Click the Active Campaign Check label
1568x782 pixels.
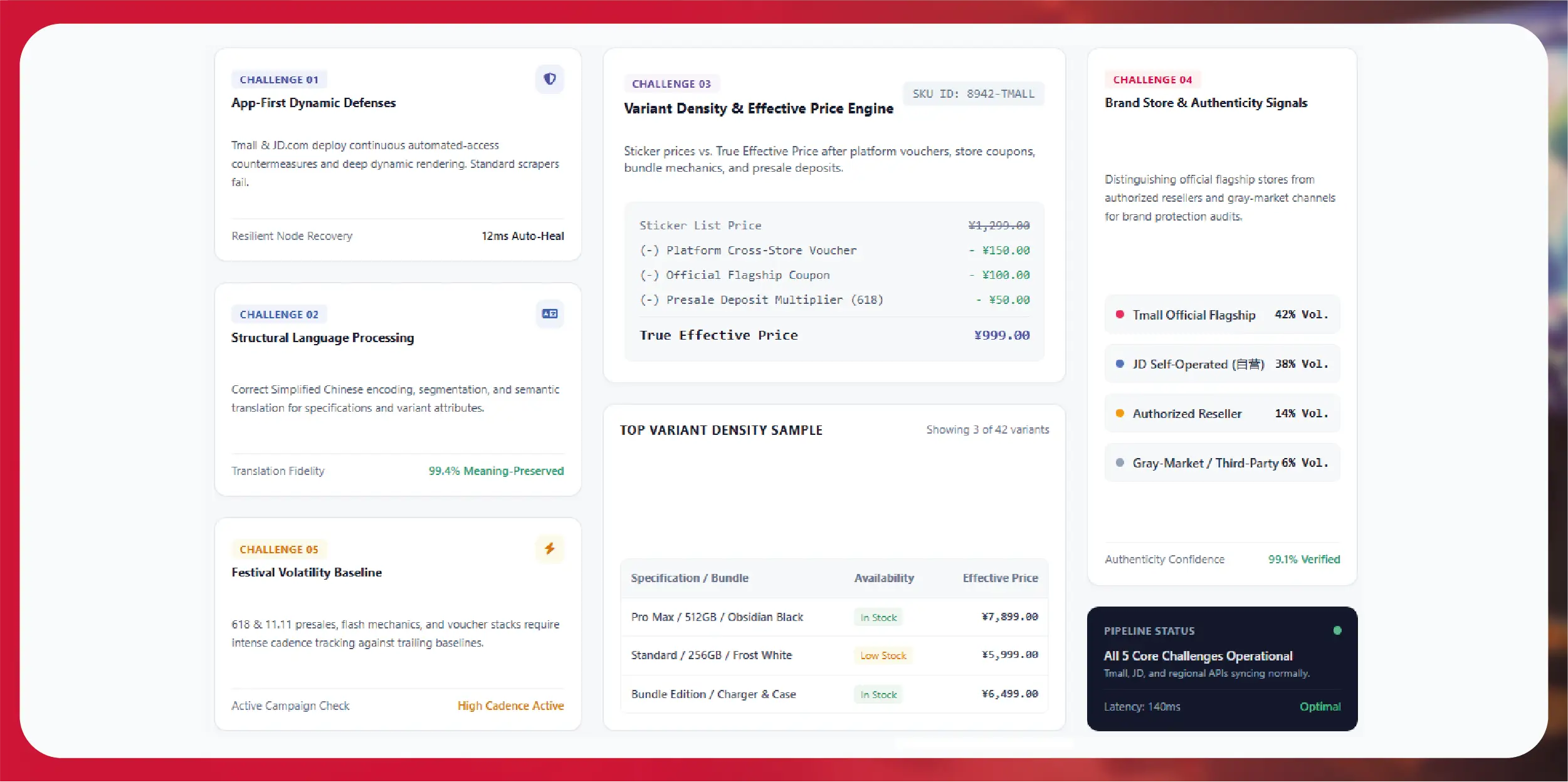coord(290,706)
